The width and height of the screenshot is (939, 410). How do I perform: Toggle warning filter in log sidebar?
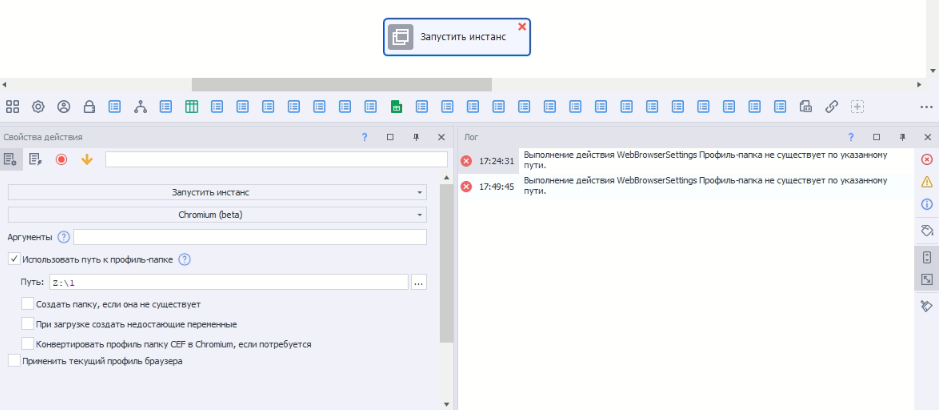click(926, 181)
